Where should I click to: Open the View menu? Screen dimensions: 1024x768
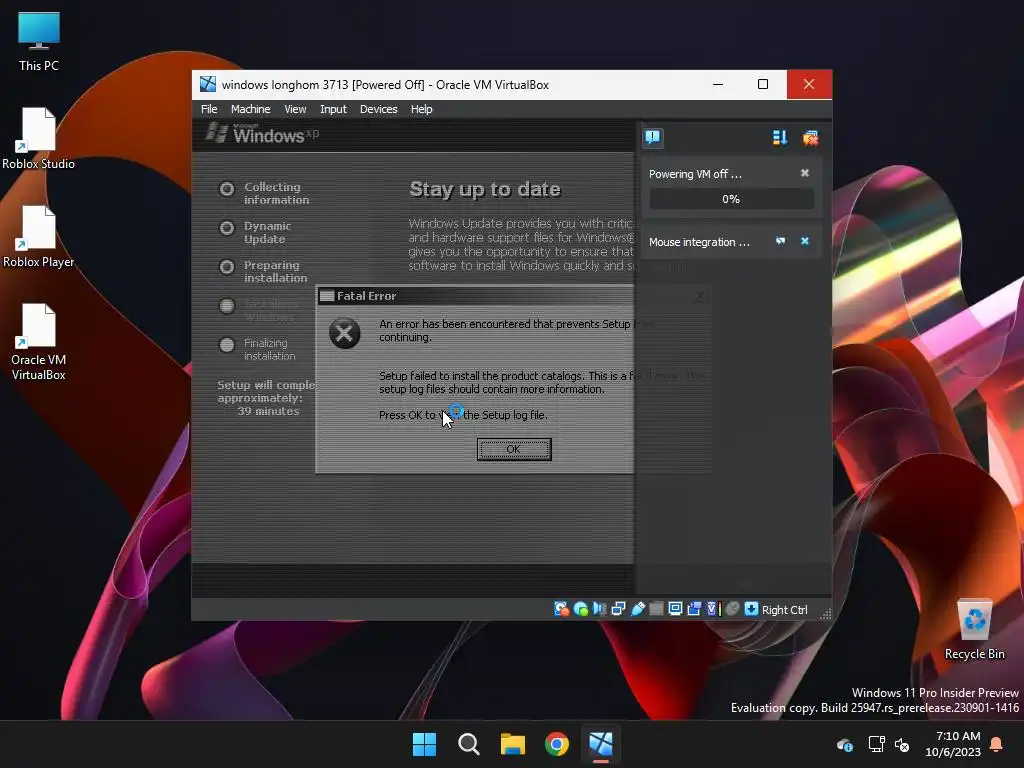295,109
